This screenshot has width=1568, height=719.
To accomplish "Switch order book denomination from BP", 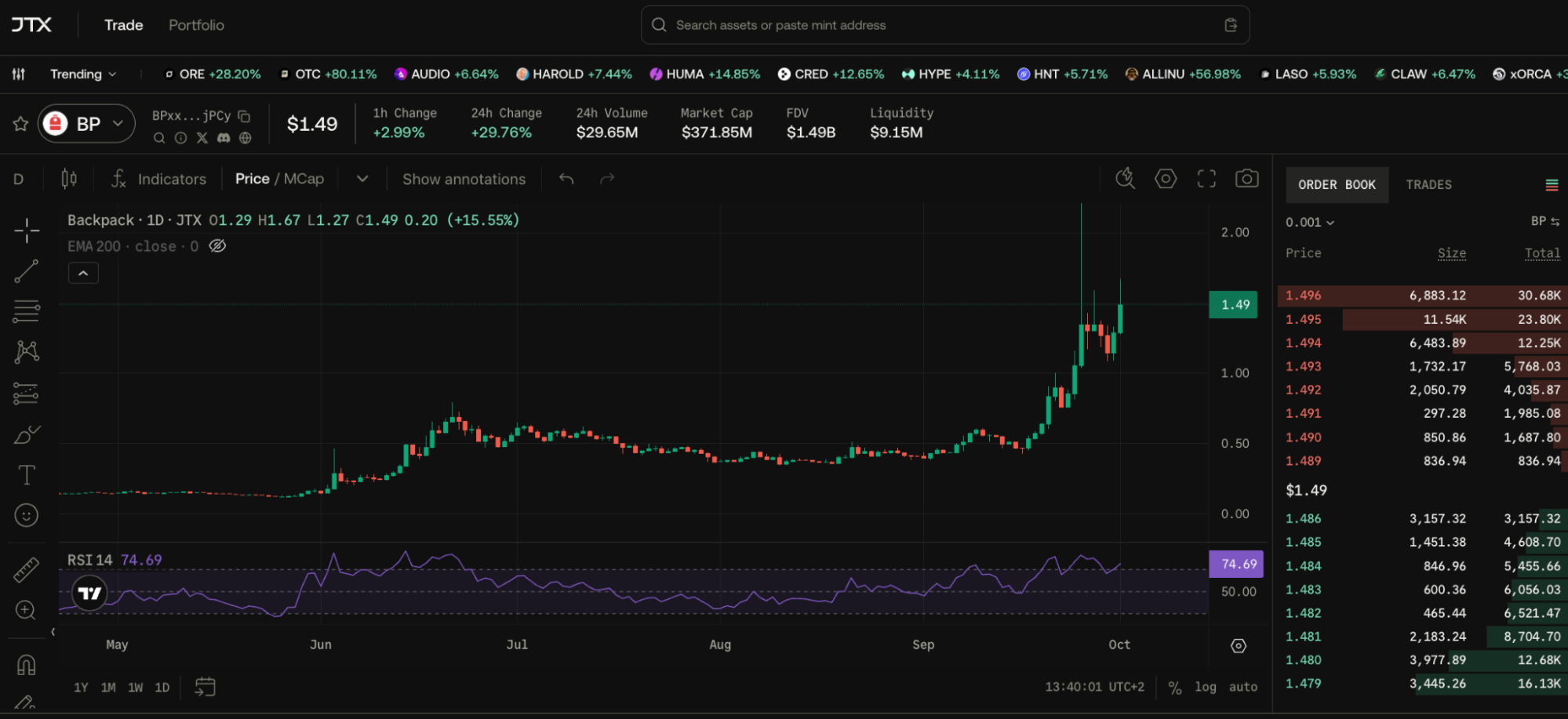I will (1545, 222).
